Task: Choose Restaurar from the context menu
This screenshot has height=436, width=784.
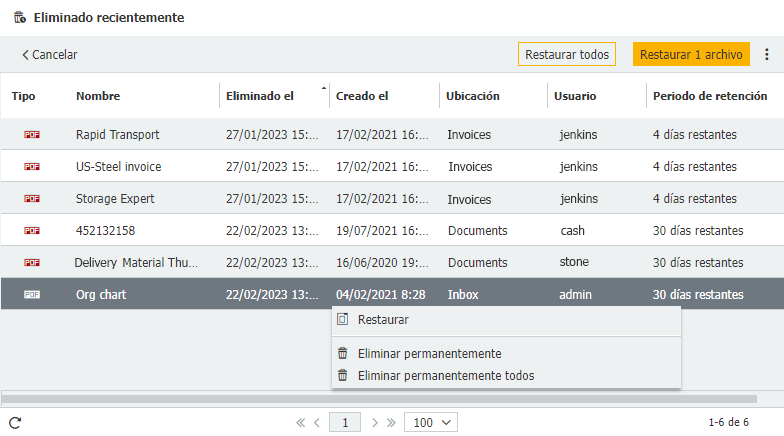Action: [x=383, y=320]
